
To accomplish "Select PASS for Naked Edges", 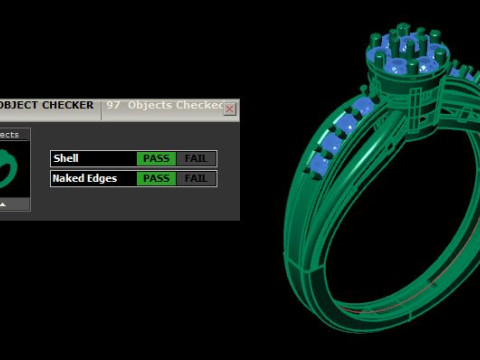I will (156, 179).
